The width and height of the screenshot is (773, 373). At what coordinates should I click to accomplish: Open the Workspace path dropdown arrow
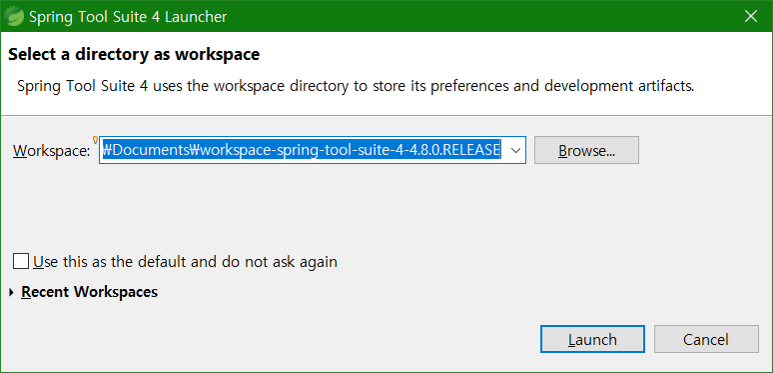point(515,150)
